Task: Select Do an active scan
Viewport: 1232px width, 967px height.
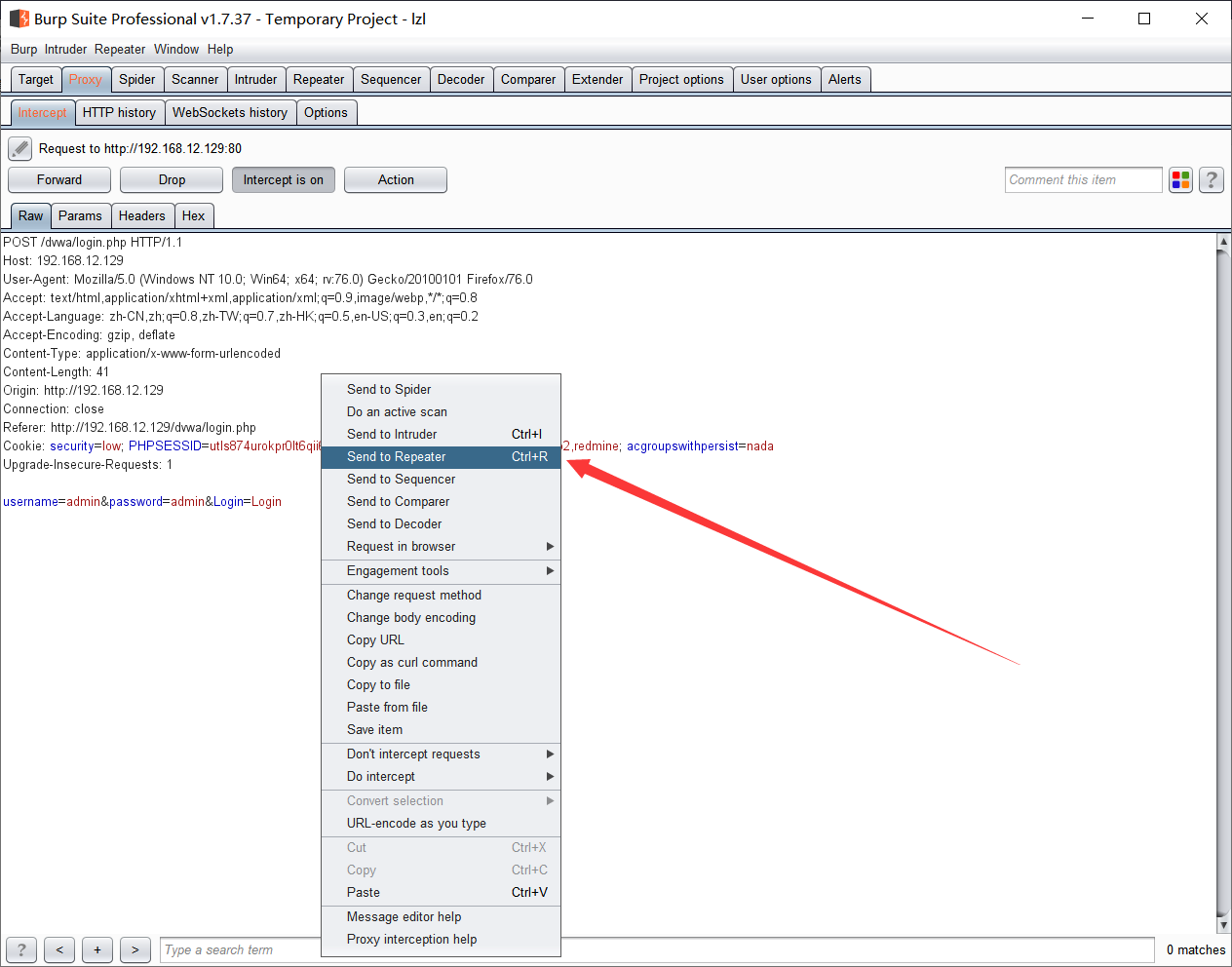Action: [441, 411]
